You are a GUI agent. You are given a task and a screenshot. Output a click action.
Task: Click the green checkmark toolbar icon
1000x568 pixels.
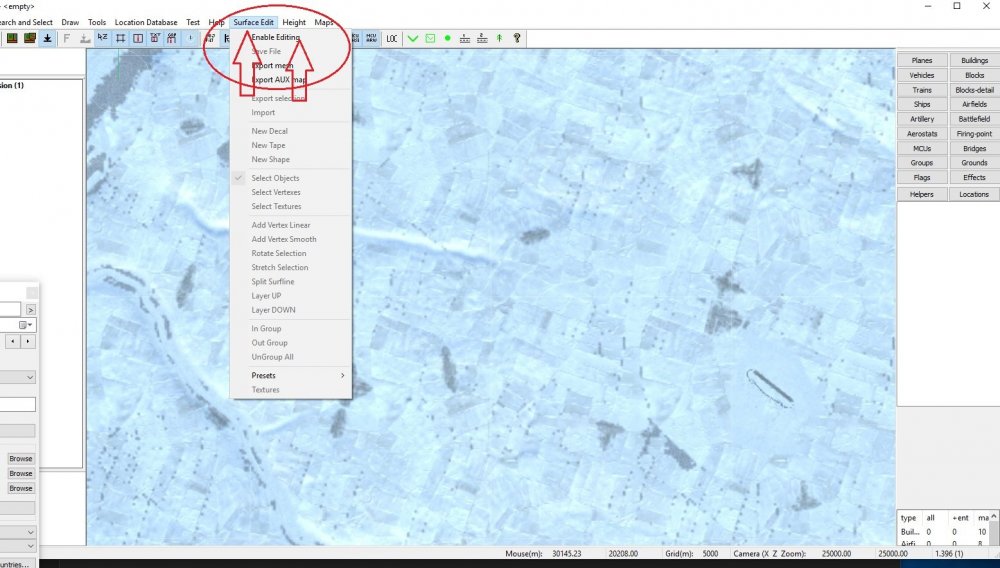(x=413, y=38)
